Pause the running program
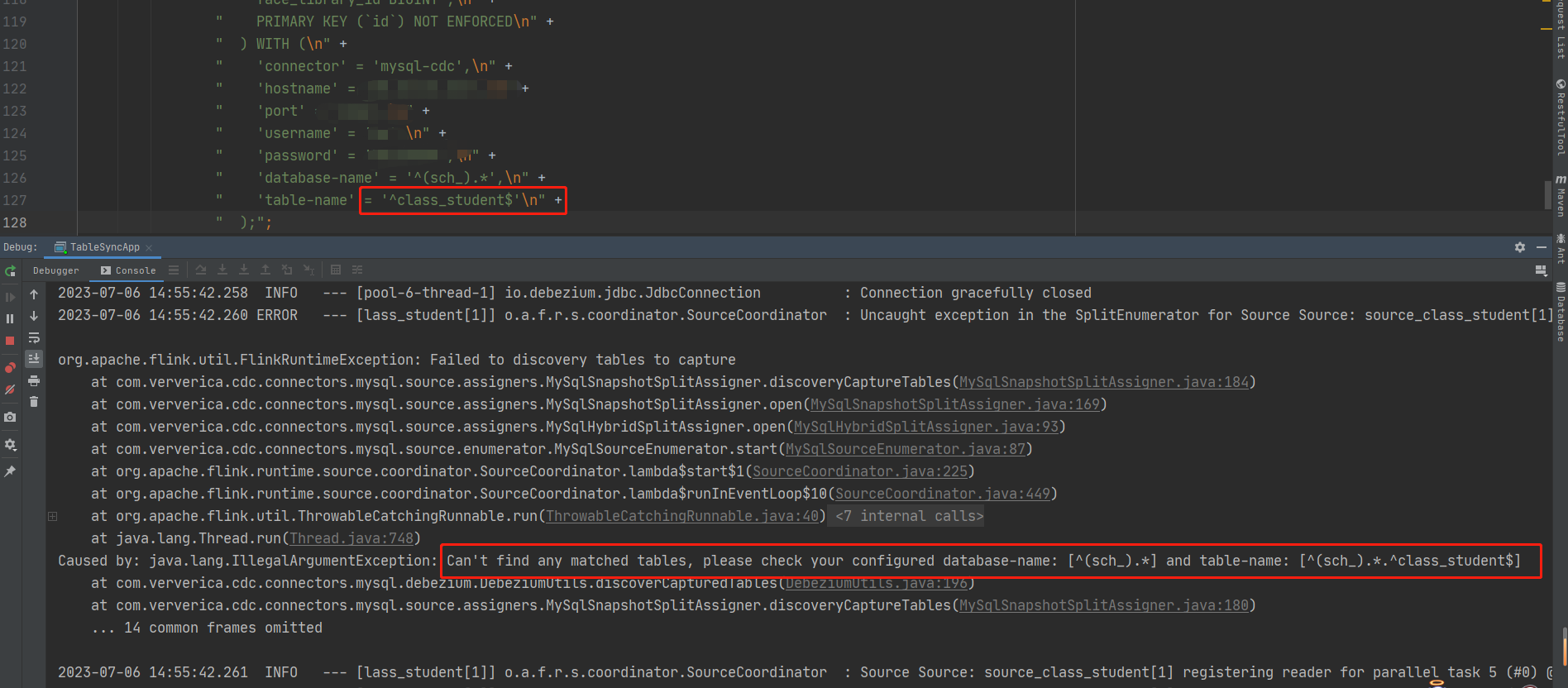The width and height of the screenshot is (1568, 688). pos(10,318)
